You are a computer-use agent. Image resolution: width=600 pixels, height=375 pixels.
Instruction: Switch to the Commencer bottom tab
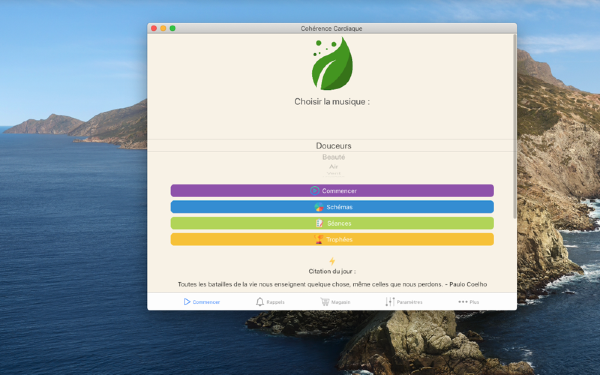coord(201,302)
